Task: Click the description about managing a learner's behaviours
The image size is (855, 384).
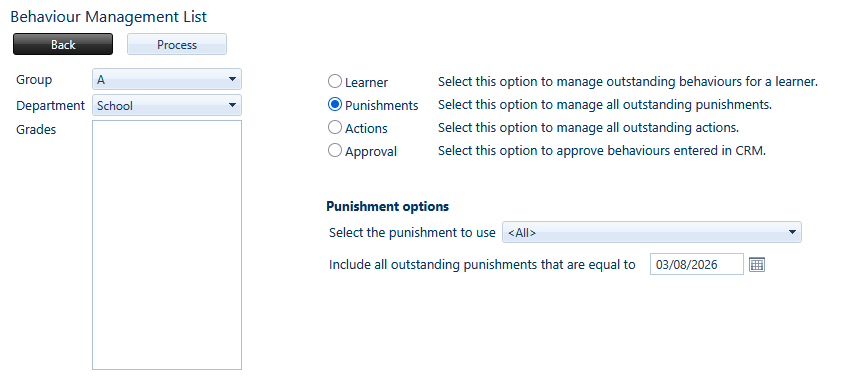Action: (x=628, y=82)
